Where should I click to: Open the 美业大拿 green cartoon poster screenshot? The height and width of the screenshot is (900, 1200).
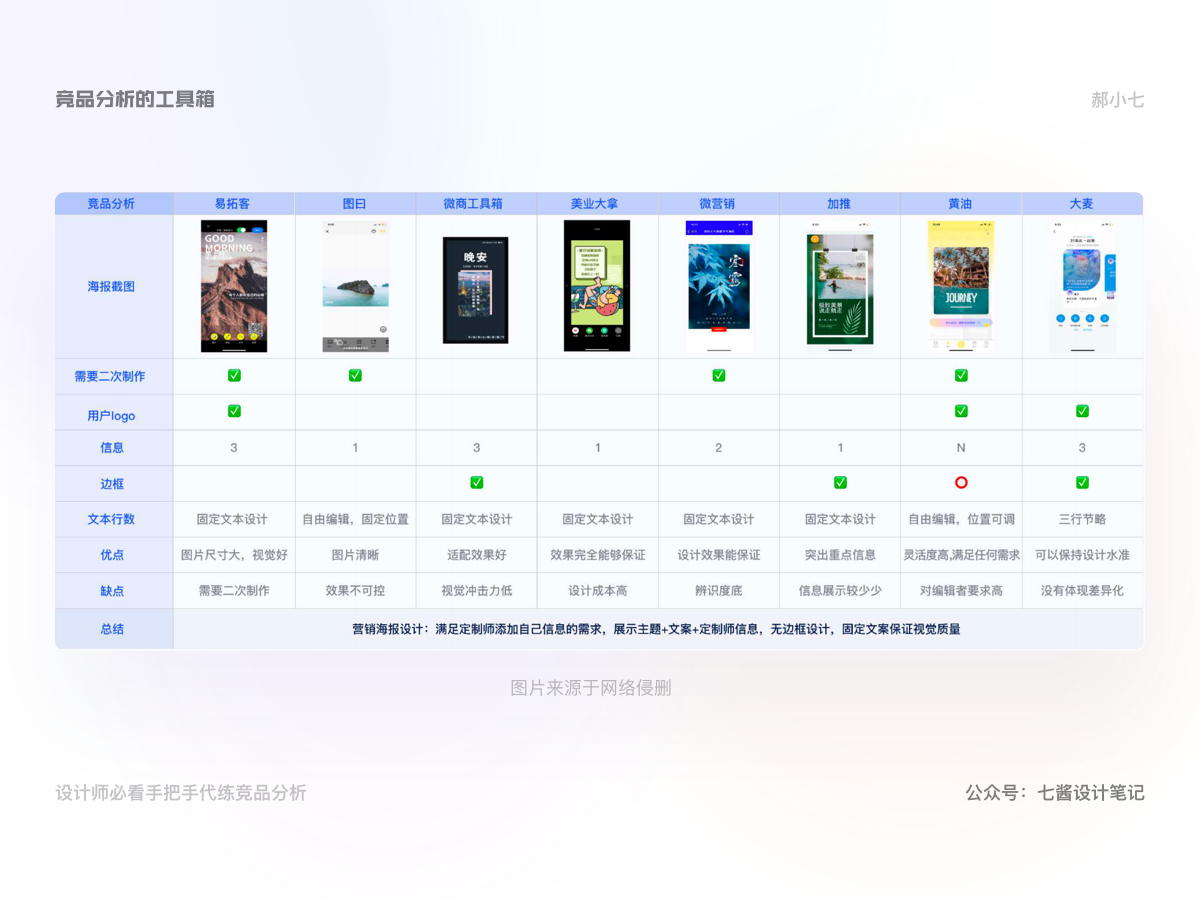click(x=597, y=286)
